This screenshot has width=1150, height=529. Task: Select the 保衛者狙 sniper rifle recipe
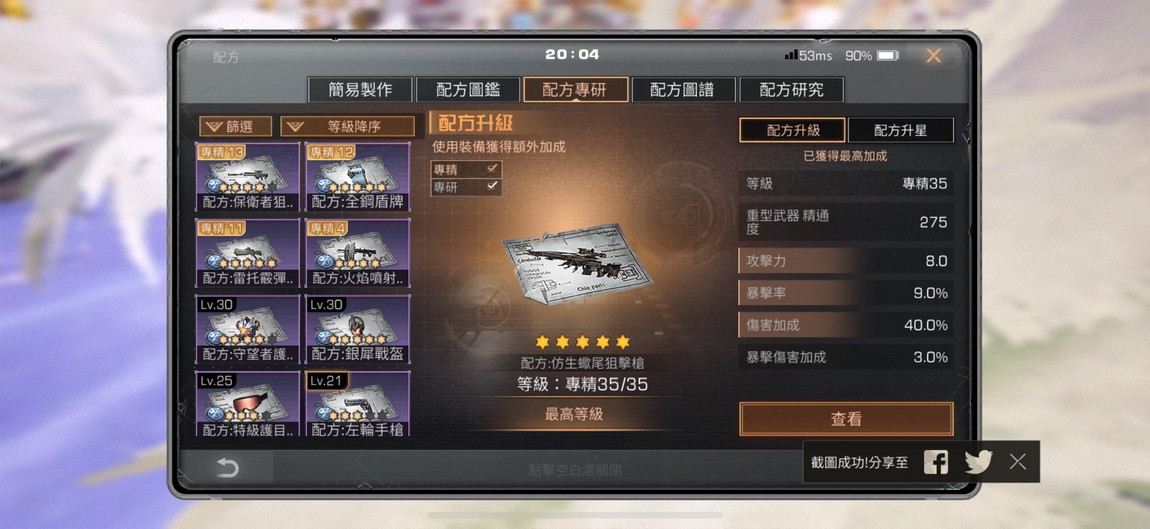pos(248,177)
